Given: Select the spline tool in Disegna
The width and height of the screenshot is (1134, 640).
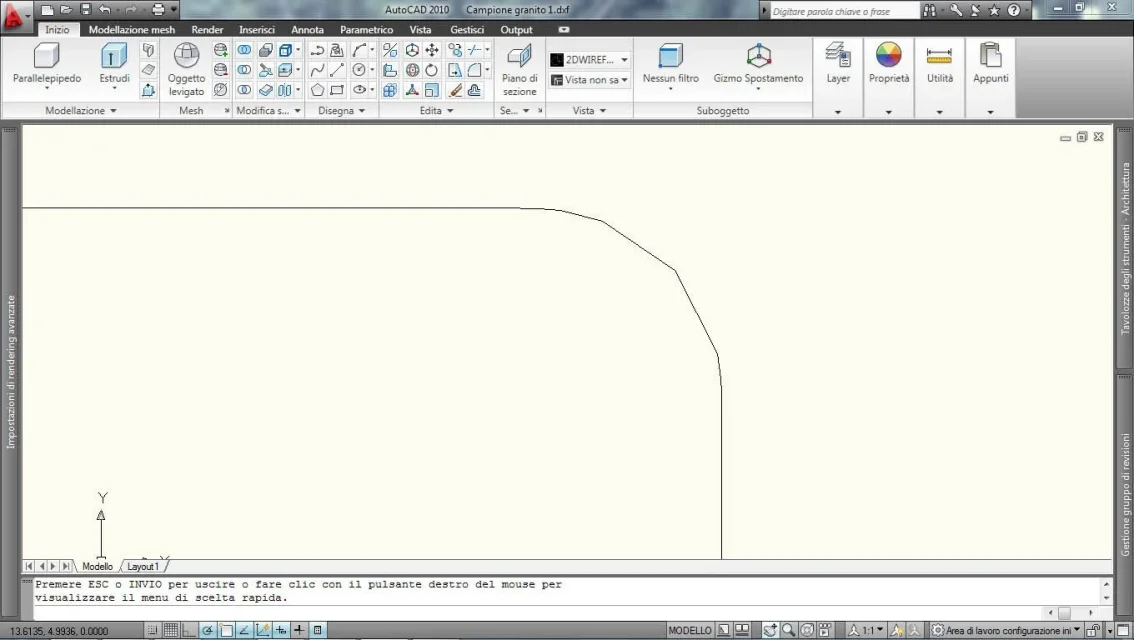Looking at the screenshot, I should click(317, 70).
